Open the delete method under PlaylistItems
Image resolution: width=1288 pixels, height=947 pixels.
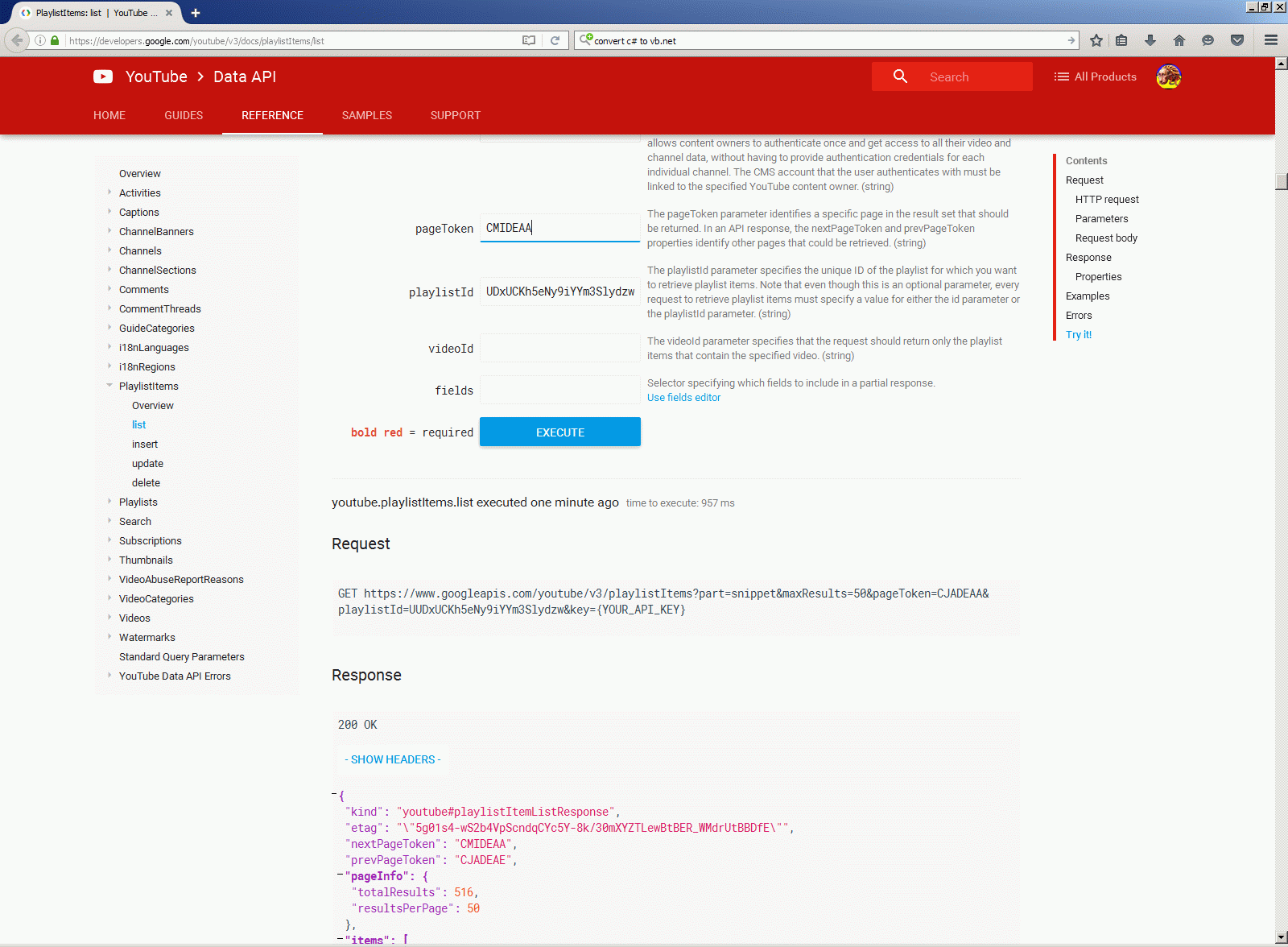point(146,482)
